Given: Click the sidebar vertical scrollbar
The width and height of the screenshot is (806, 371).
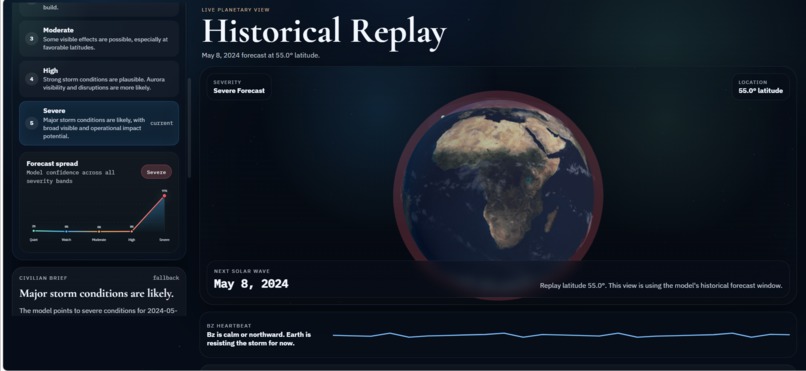Looking at the screenshot, I should [x=189, y=127].
